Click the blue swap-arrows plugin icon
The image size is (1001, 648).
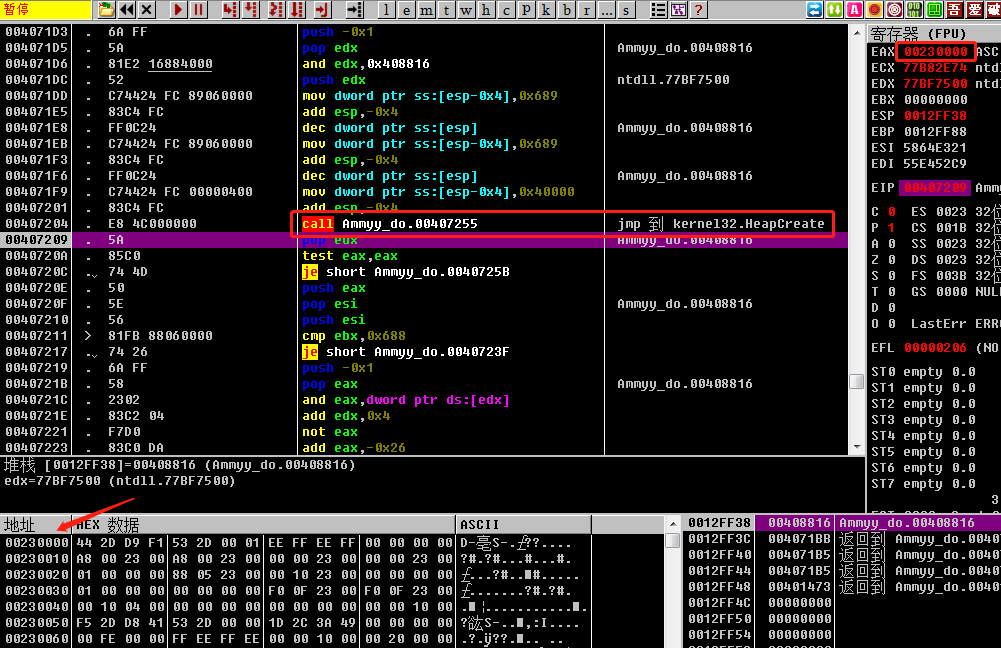pos(815,10)
